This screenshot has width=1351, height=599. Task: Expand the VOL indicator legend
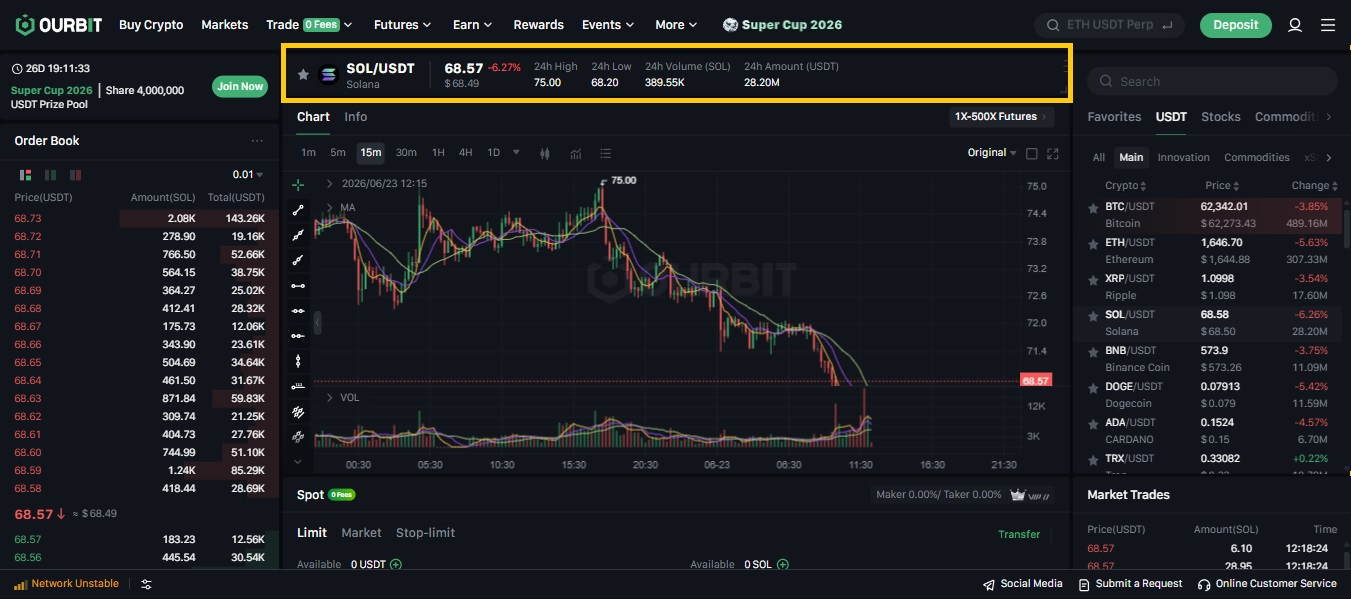[330, 398]
